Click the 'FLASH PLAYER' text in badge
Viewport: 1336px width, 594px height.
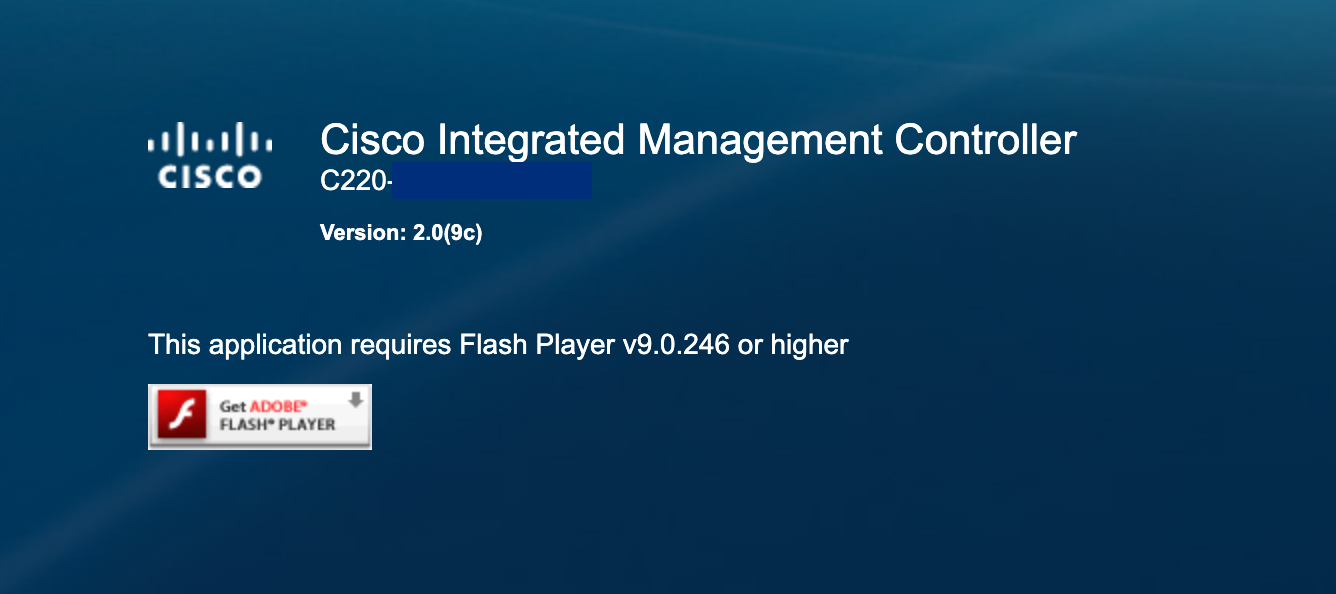point(277,424)
